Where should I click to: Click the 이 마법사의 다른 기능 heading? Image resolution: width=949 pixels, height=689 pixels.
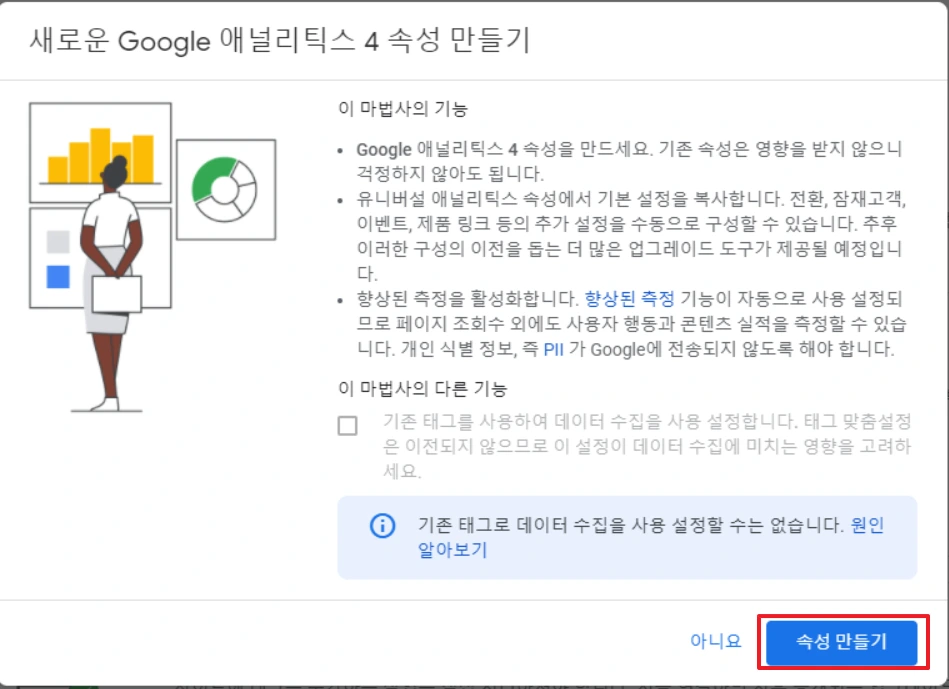(422, 389)
